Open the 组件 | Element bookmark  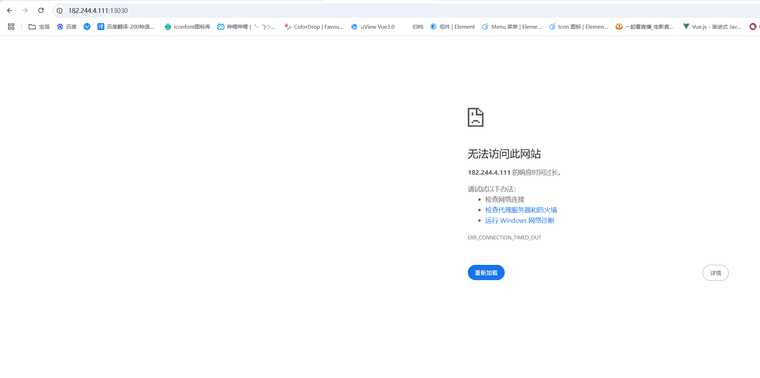(x=453, y=27)
